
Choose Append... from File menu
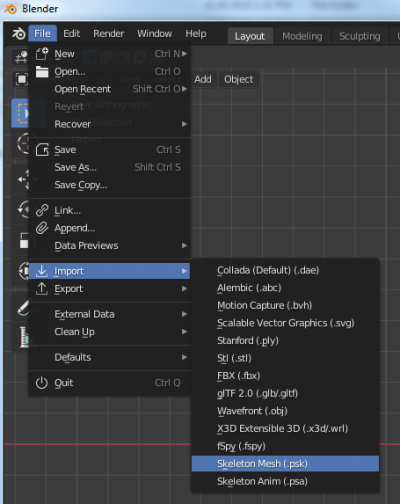110,228
